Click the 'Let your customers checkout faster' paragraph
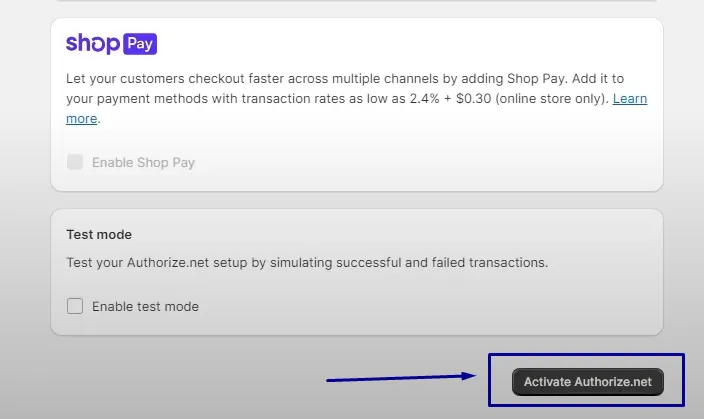This screenshot has height=419, width=704. tap(356, 98)
